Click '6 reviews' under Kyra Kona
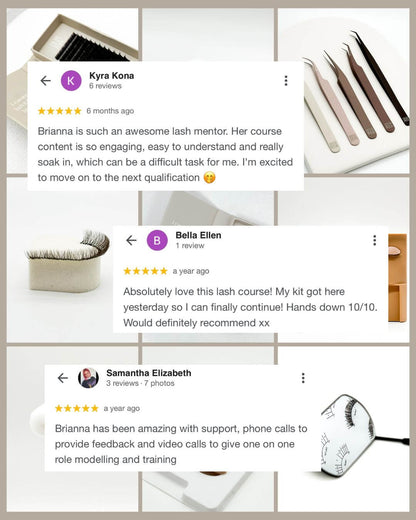Screen dimensions: 416x520 (105, 86)
